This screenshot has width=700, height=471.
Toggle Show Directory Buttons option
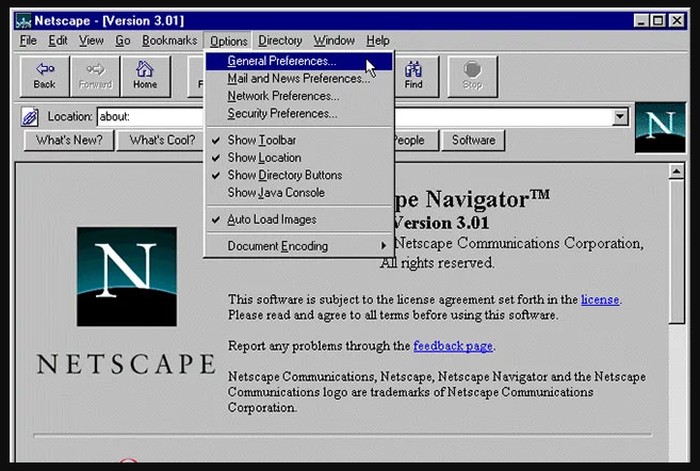coord(299,175)
